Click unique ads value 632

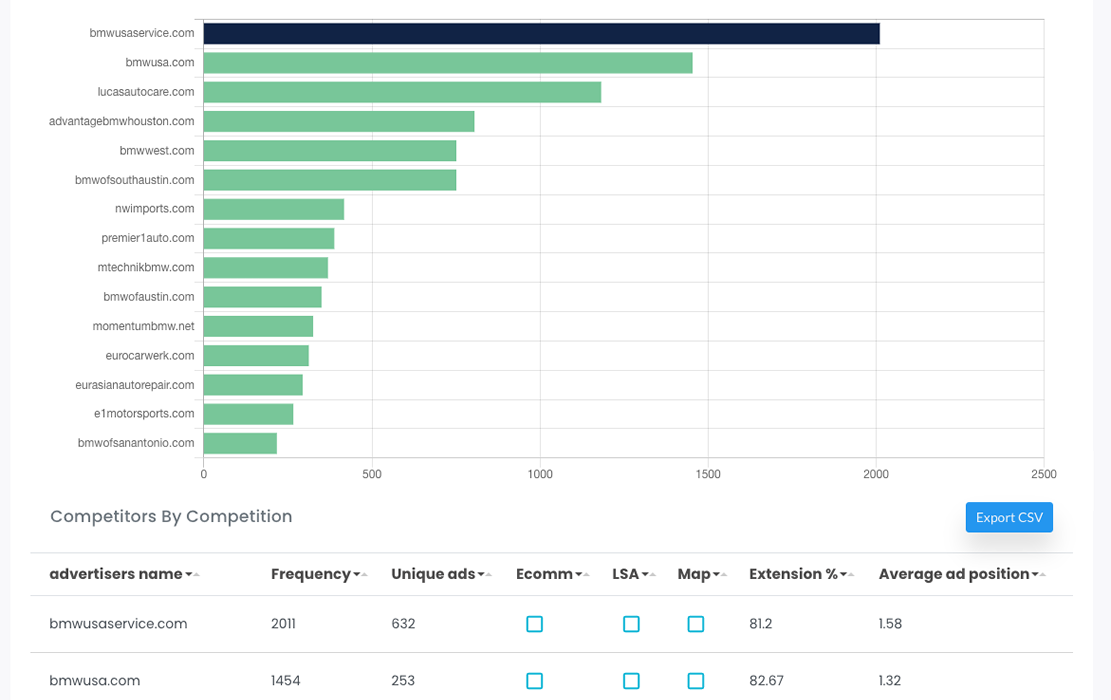tap(403, 623)
